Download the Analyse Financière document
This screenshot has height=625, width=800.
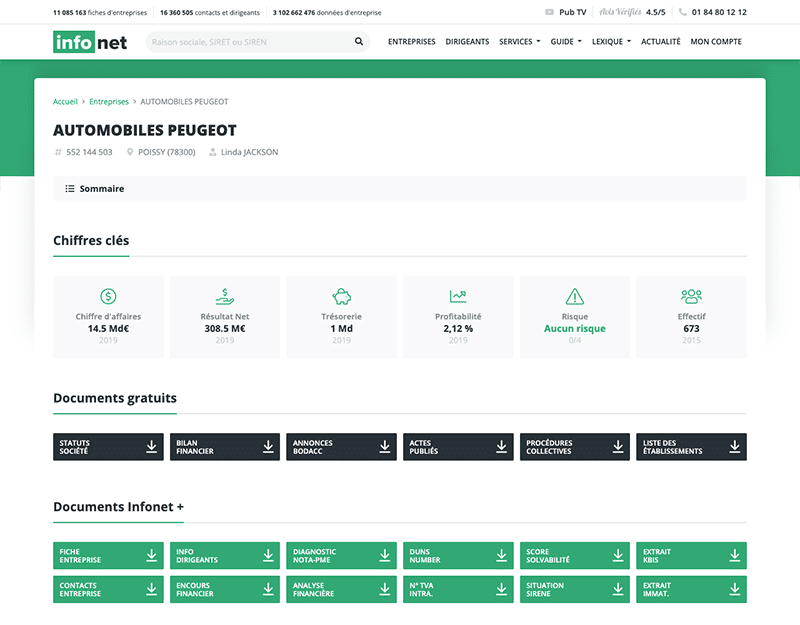(341, 589)
